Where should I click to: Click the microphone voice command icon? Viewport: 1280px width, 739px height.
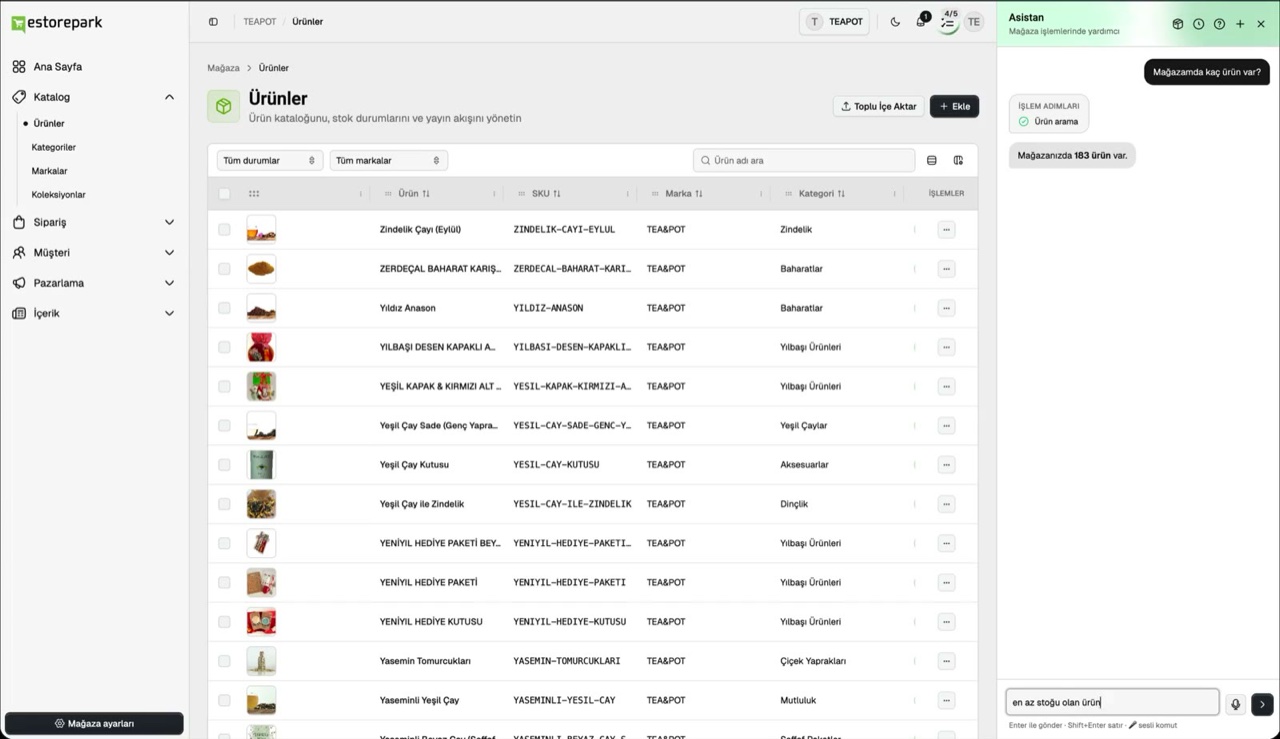(1236, 704)
